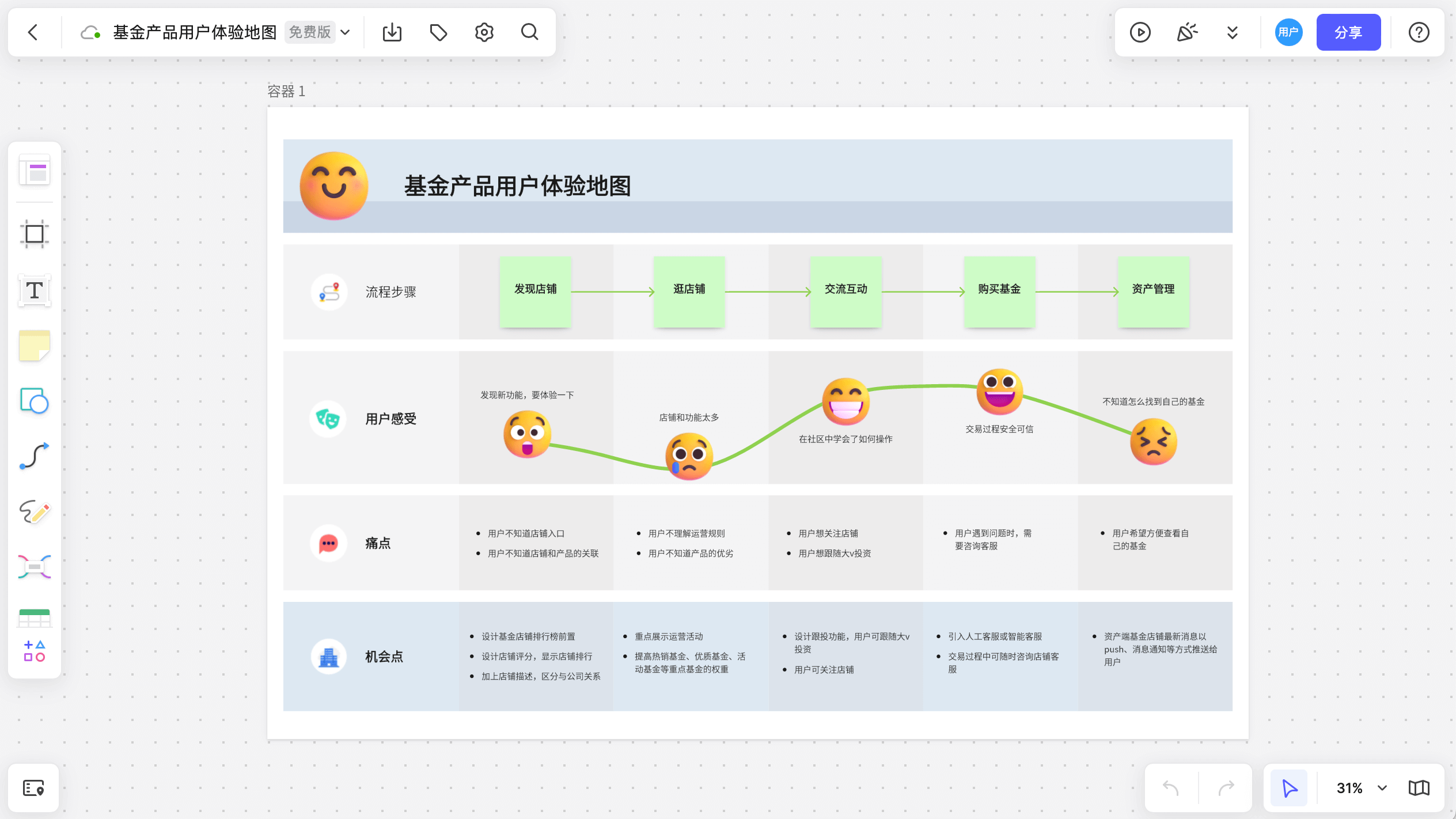Open the tag icon in toolbar

pyautogui.click(x=438, y=32)
